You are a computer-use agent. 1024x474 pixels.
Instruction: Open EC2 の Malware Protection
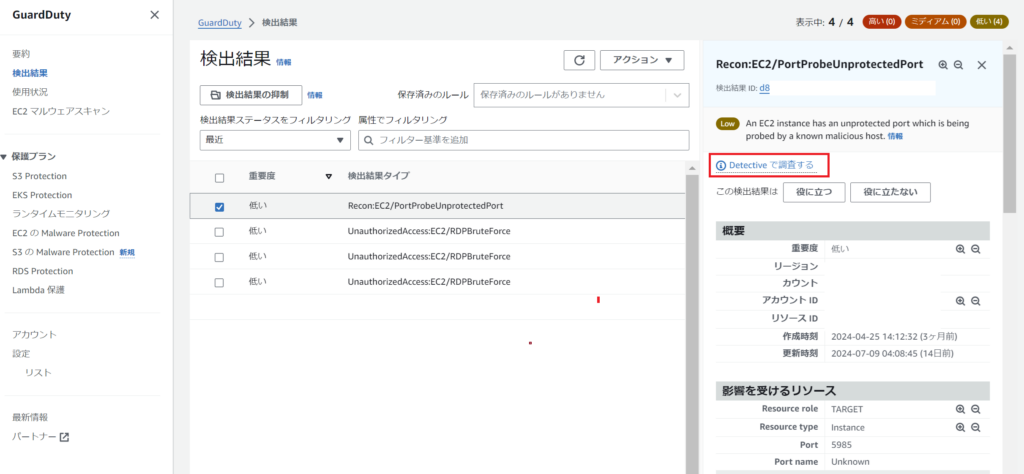click(x=66, y=233)
